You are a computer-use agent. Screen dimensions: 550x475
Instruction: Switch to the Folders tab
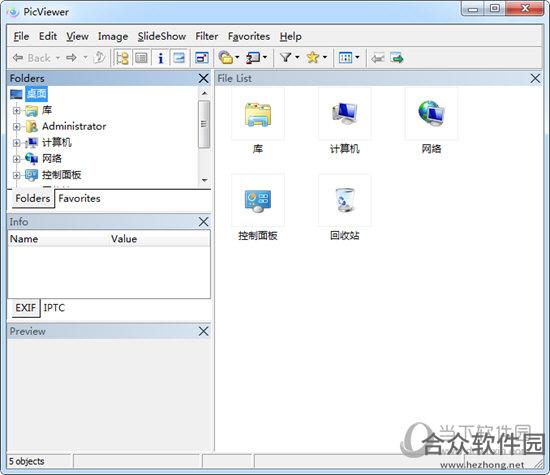[33, 199]
